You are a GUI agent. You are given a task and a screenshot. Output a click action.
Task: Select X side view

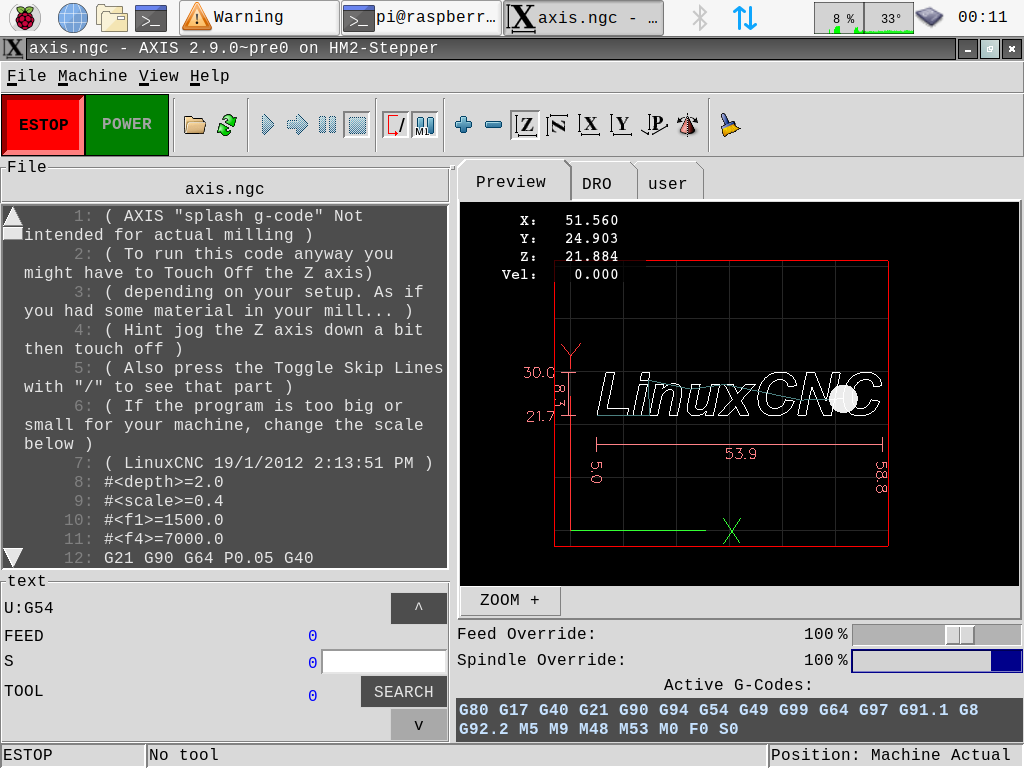589,125
